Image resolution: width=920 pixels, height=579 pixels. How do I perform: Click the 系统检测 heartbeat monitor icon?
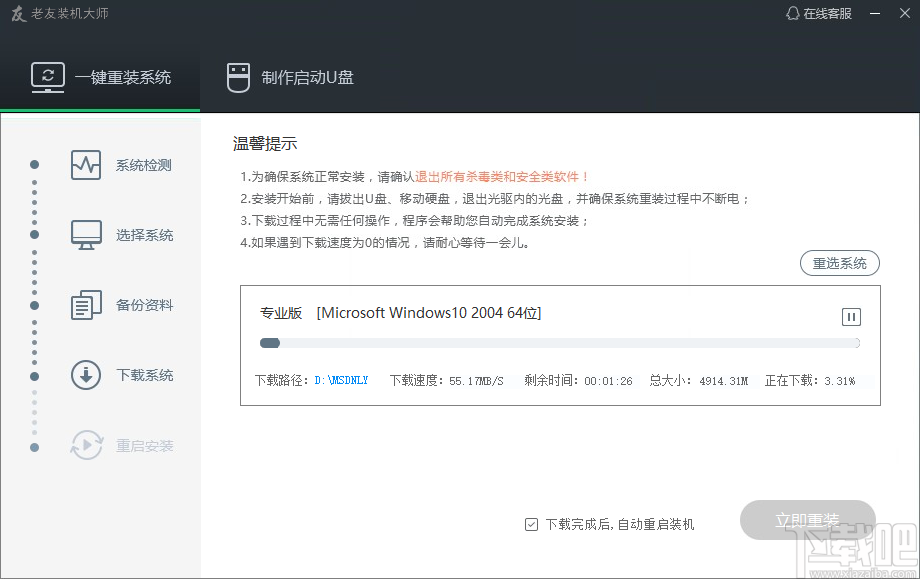point(86,165)
